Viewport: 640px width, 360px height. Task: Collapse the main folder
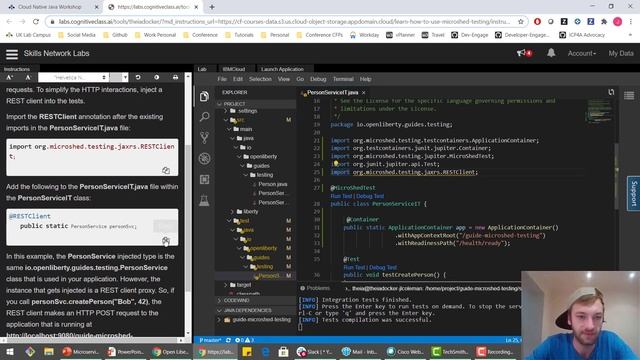pos(229,129)
